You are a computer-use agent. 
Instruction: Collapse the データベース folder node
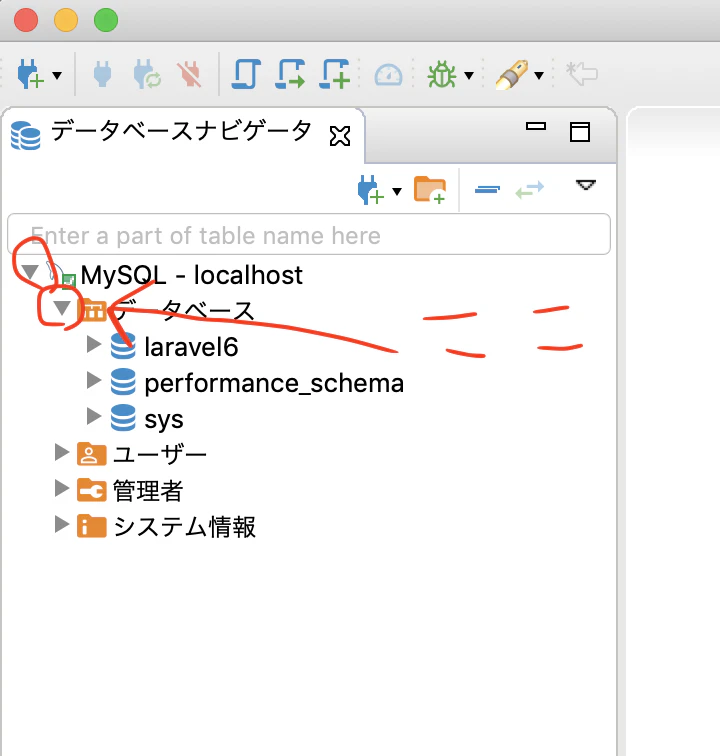[x=62, y=308]
